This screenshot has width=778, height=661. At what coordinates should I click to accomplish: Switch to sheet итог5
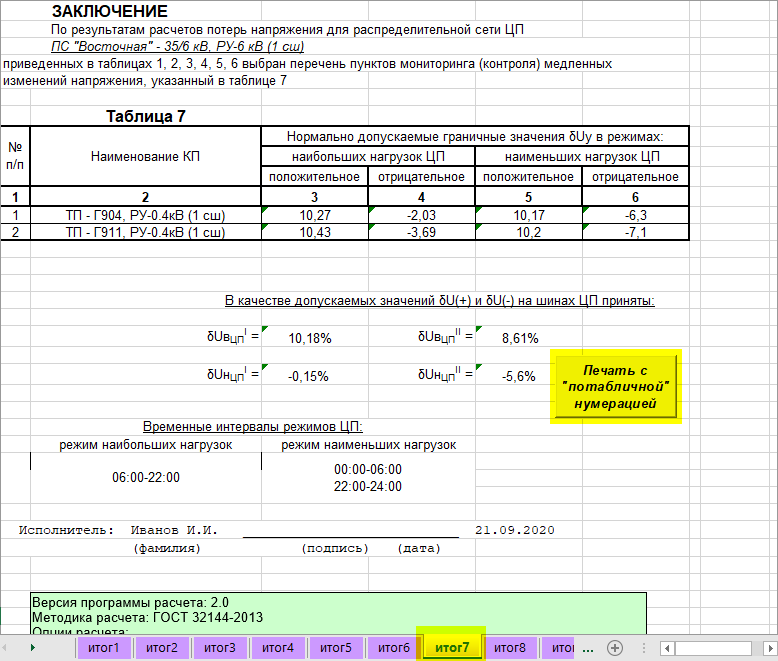[336, 648]
